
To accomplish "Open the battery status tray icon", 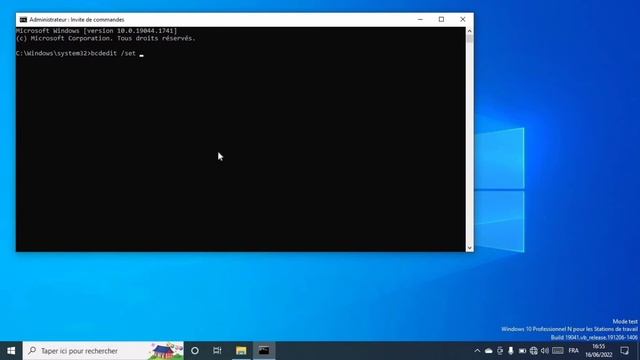I will point(522,351).
